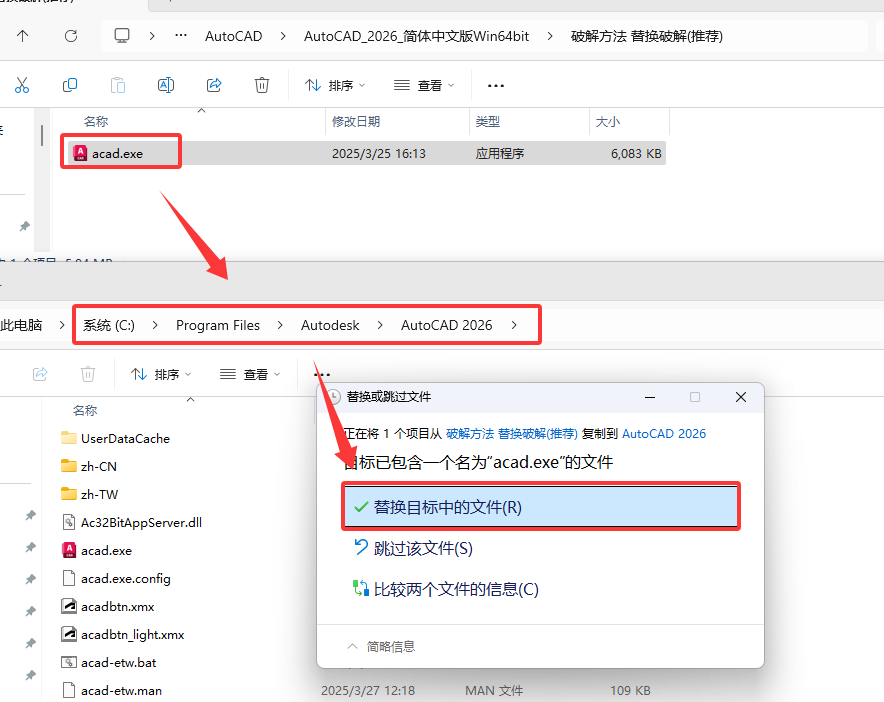Open the 破解方法 替换破解(推荐) source link in dialog
The width and height of the screenshot is (884, 702).
511,433
